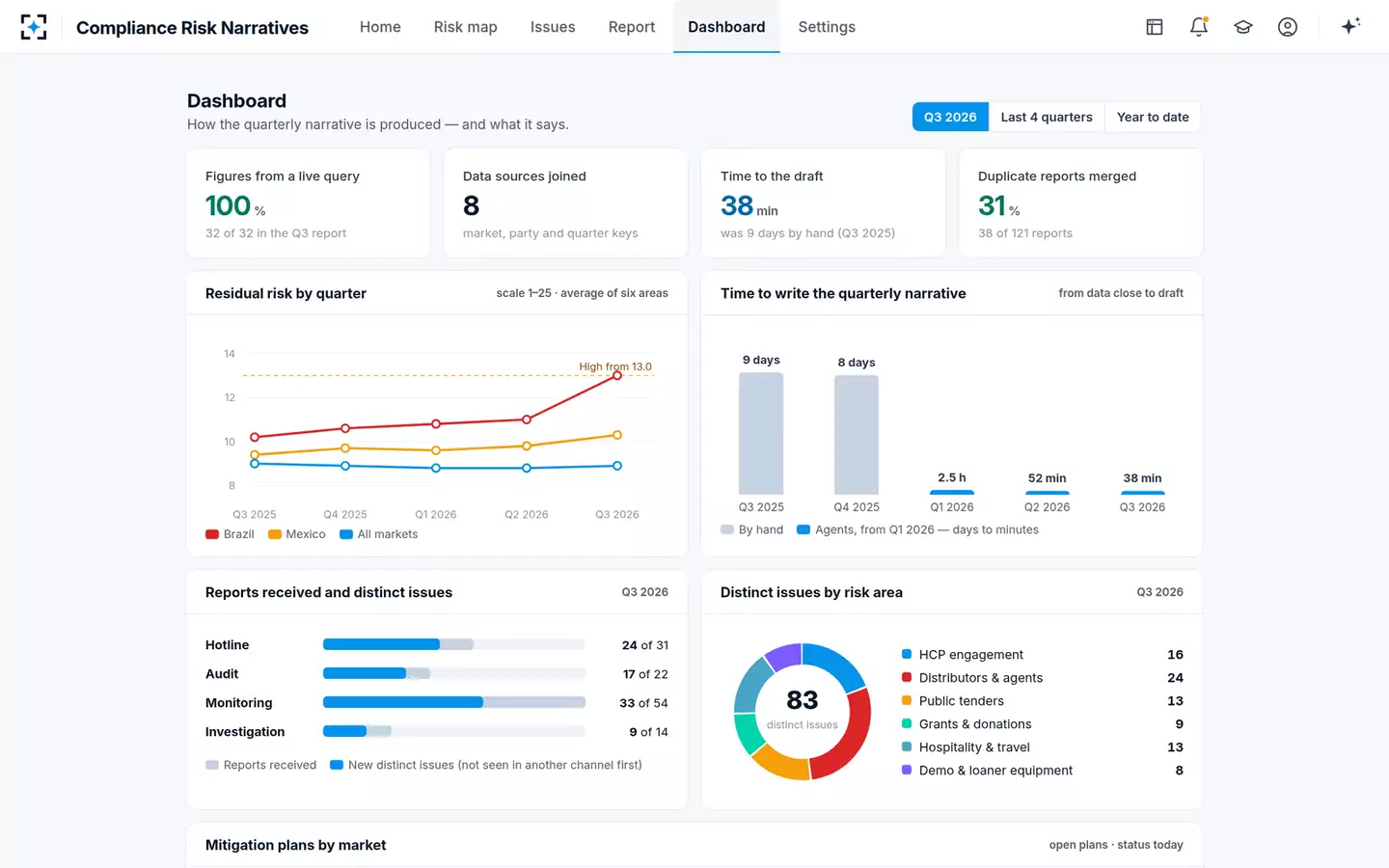Click the graduation cap learning icon
The height and width of the screenshot is (868, 1389).
(1243, 27)
